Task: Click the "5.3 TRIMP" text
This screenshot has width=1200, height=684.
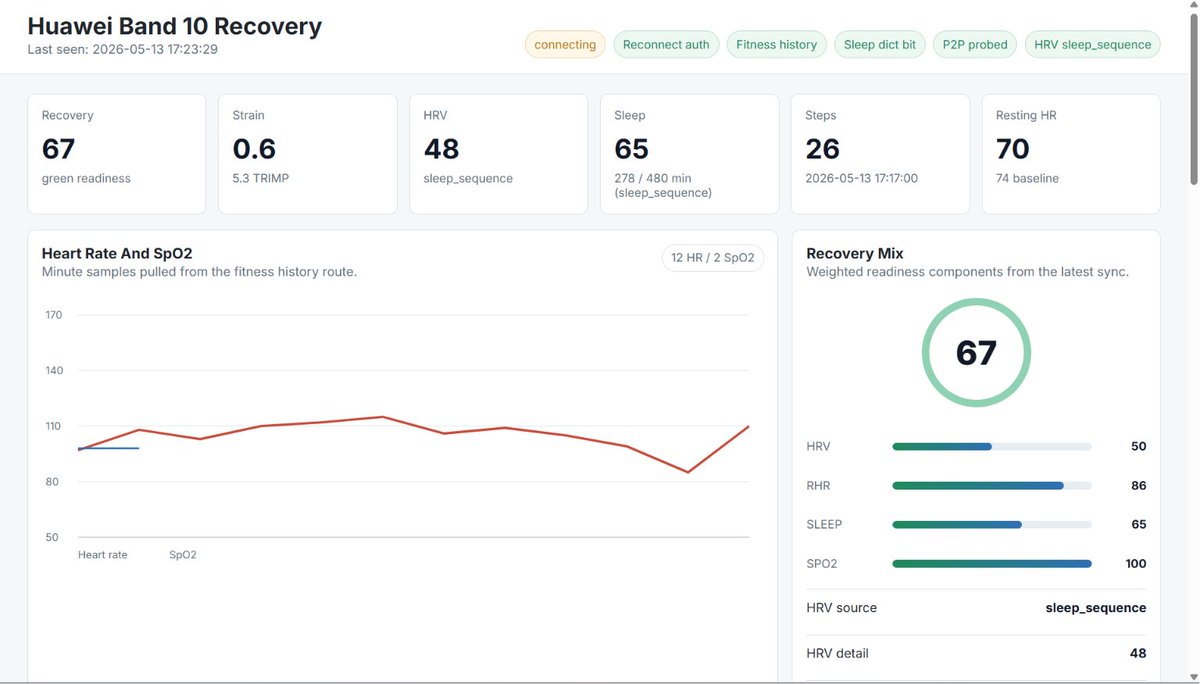Action: 263,179
